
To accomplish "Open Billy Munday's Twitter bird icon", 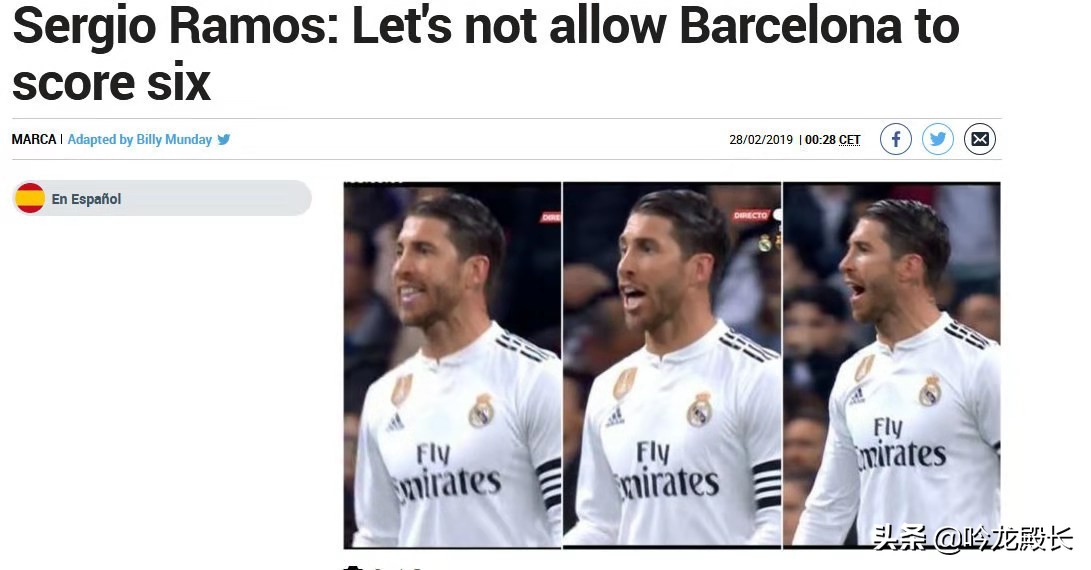I will 224,139.
